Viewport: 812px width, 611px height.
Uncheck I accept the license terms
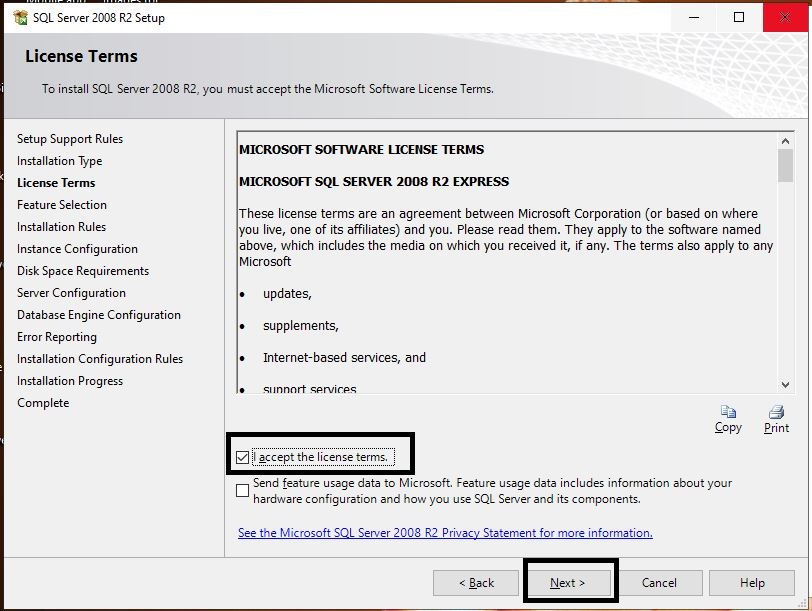(242, 457)
